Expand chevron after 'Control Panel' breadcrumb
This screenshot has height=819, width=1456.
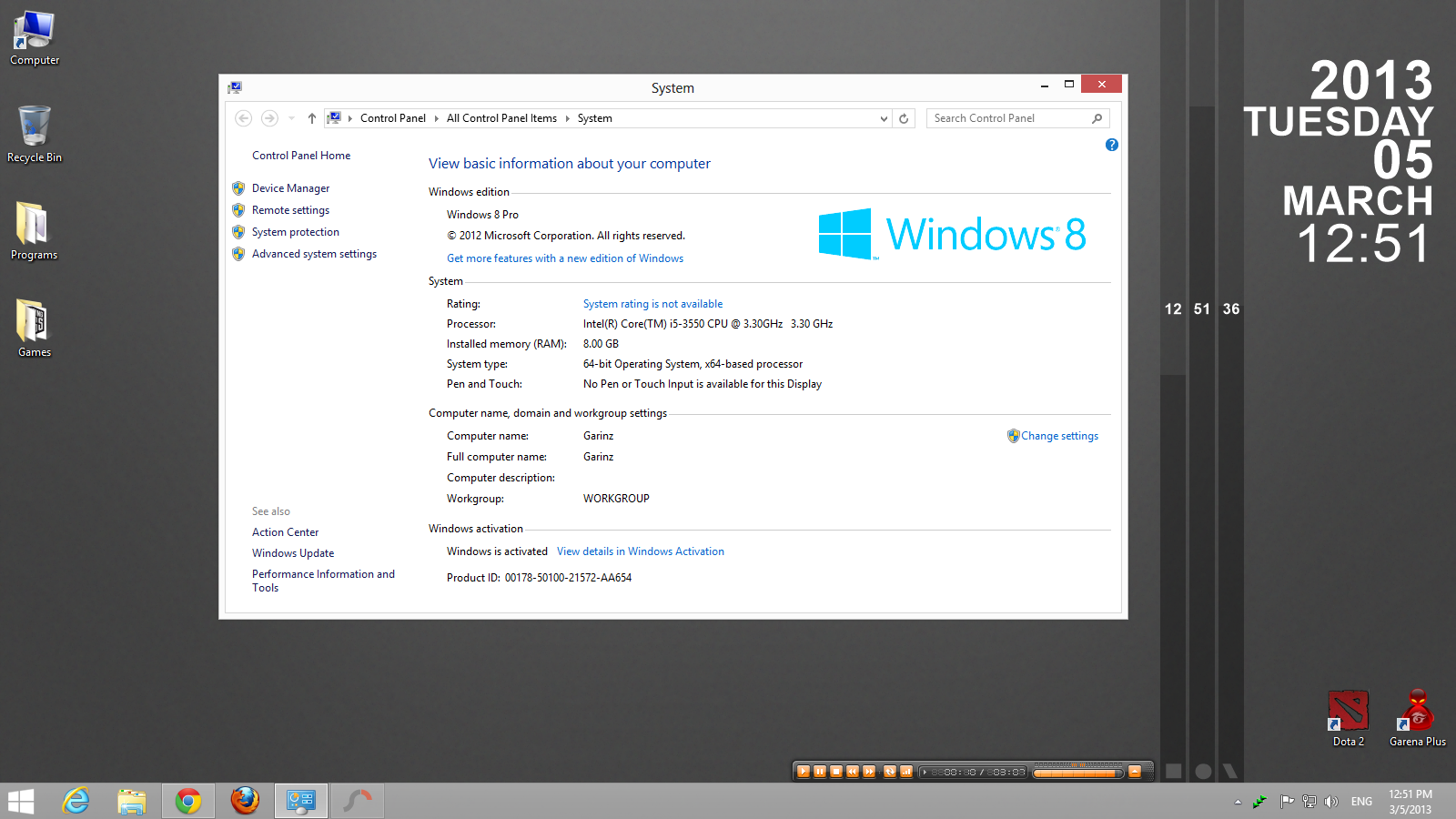point(437,118)
